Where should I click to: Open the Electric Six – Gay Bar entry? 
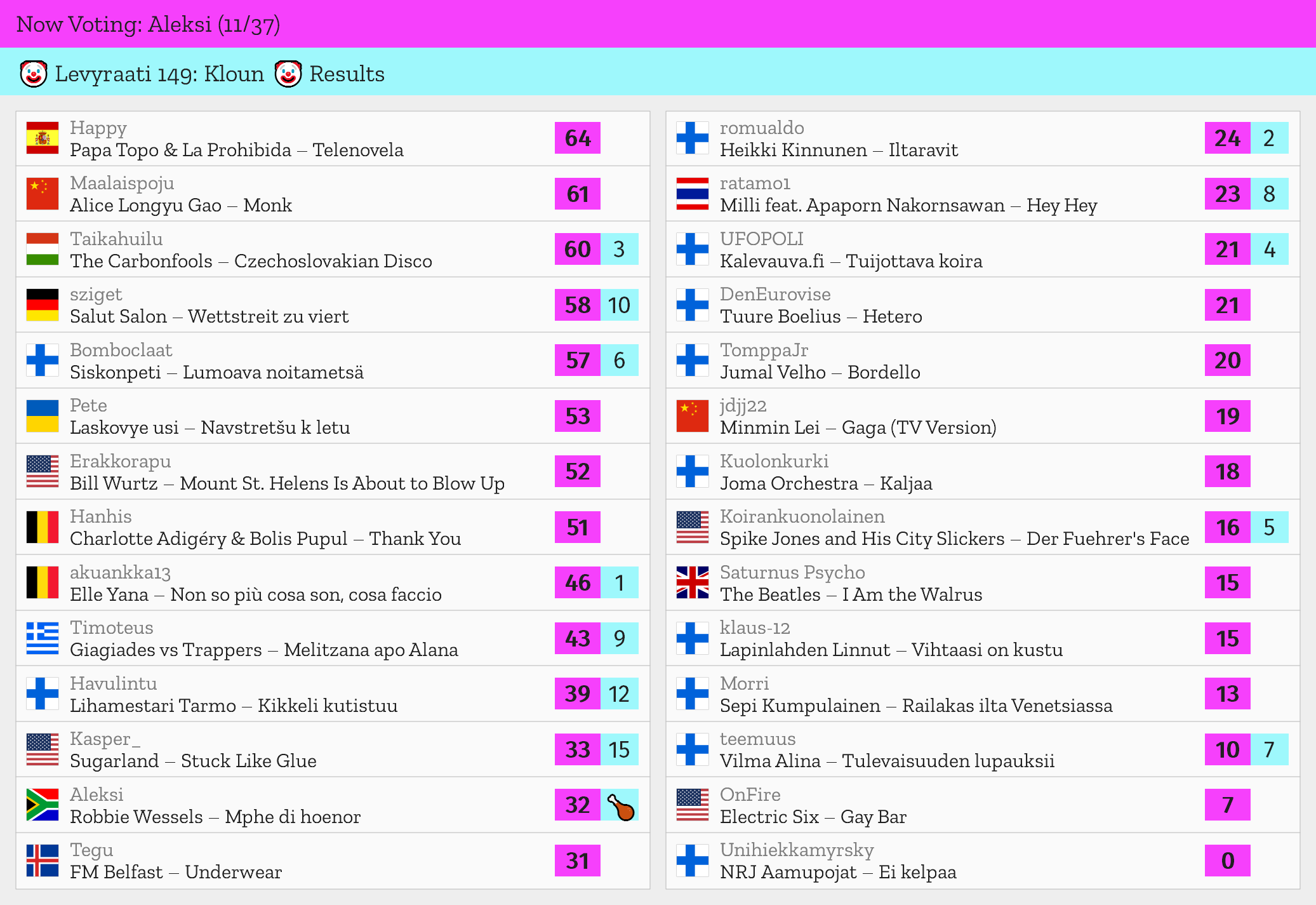click(813, 817)
